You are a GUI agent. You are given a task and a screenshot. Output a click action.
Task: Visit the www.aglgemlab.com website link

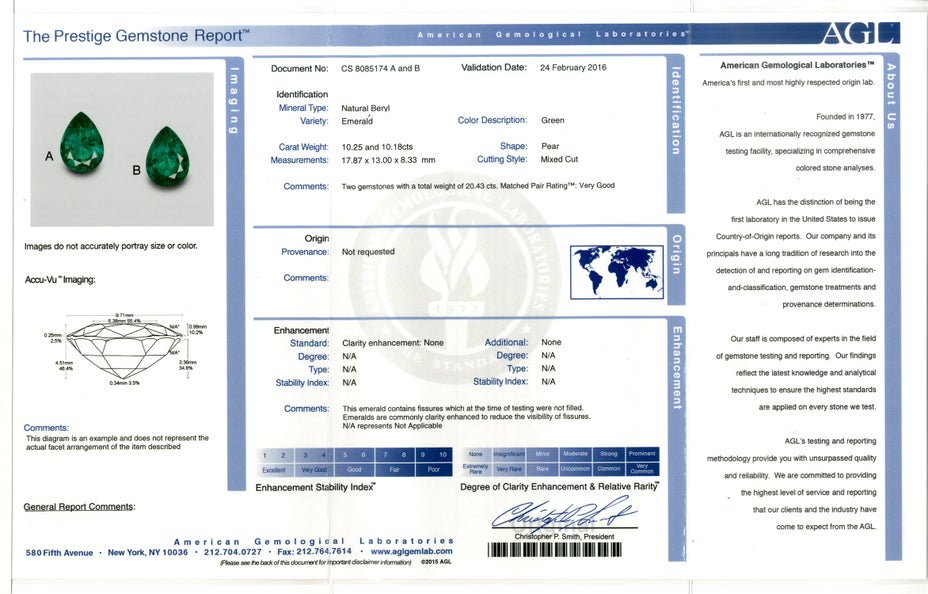pos(411,551)
